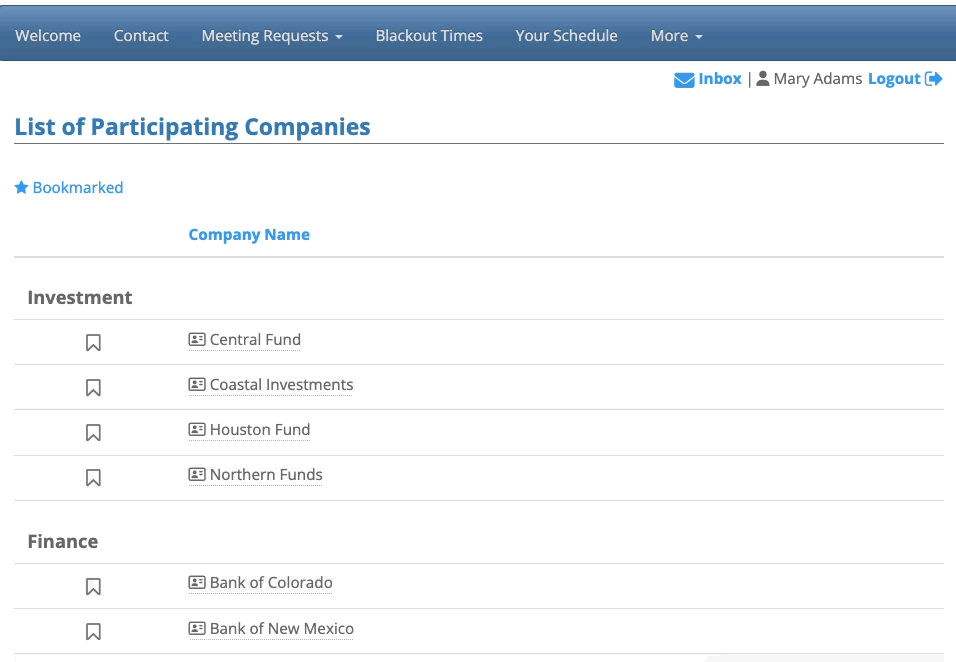Click the contact card icon beside Houston Fund
The height and width of the screenshot is (662, 956).
pos(197,430)
